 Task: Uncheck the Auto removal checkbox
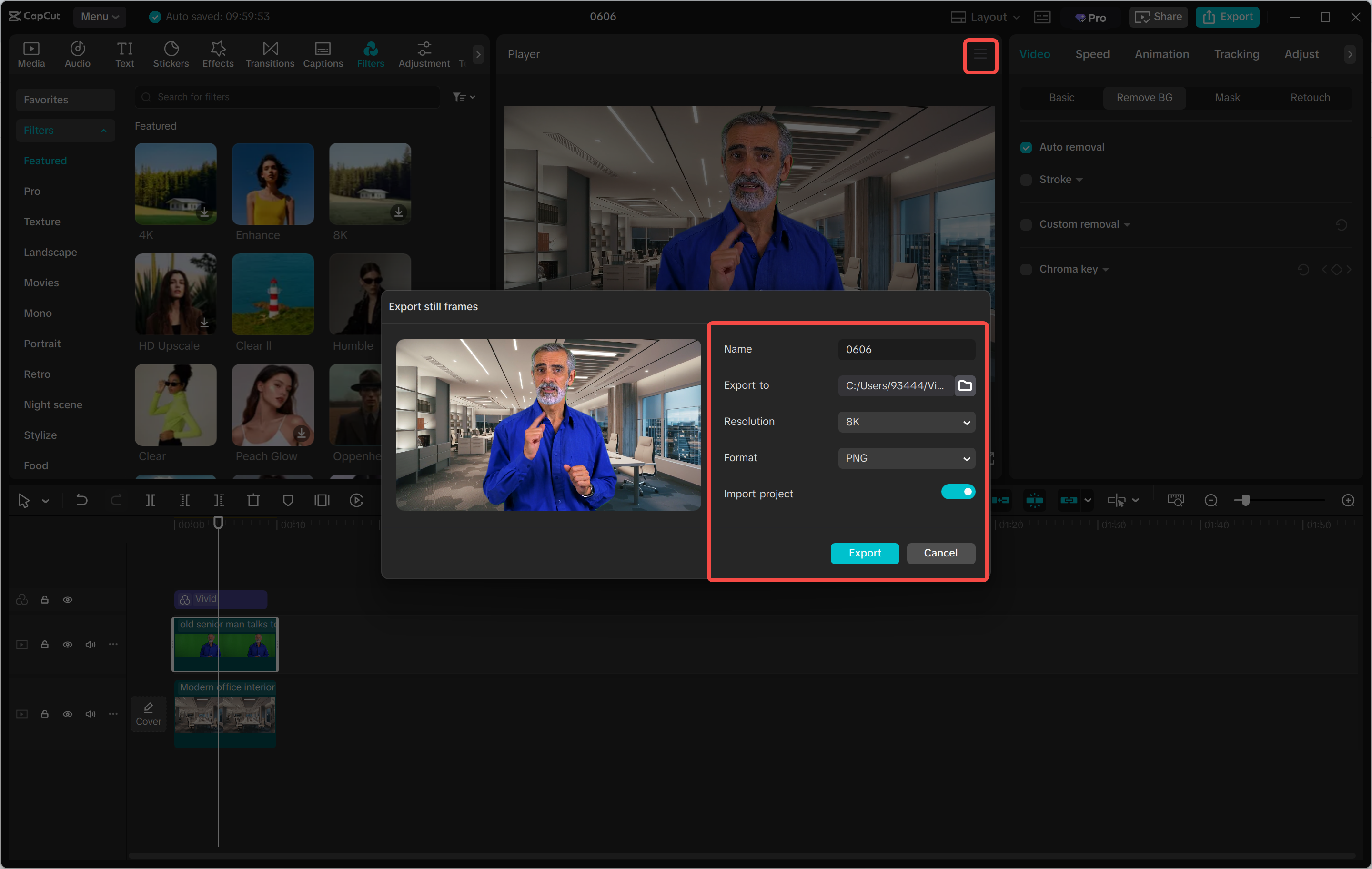click(1026, 147)
